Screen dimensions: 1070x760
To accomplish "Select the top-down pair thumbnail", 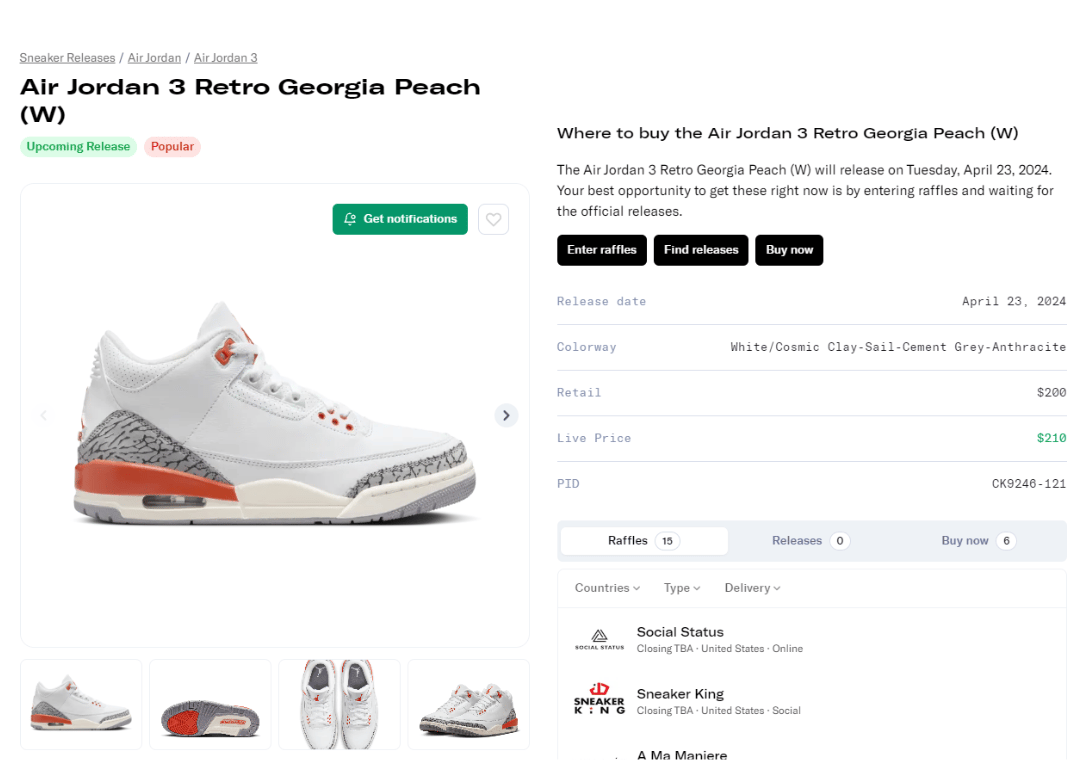I will tap(339, 704).
